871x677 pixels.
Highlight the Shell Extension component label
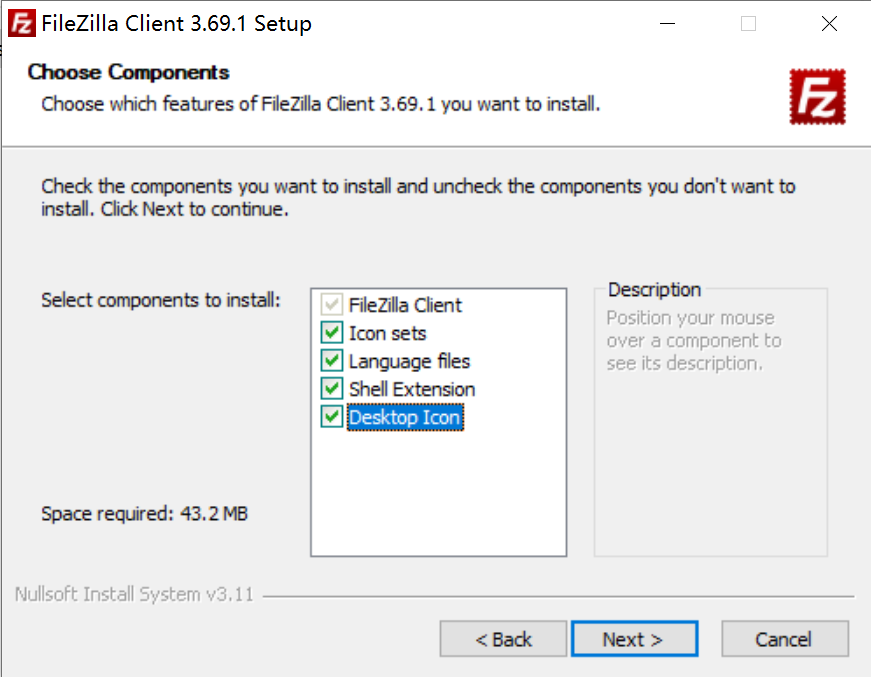pos(412,389)
